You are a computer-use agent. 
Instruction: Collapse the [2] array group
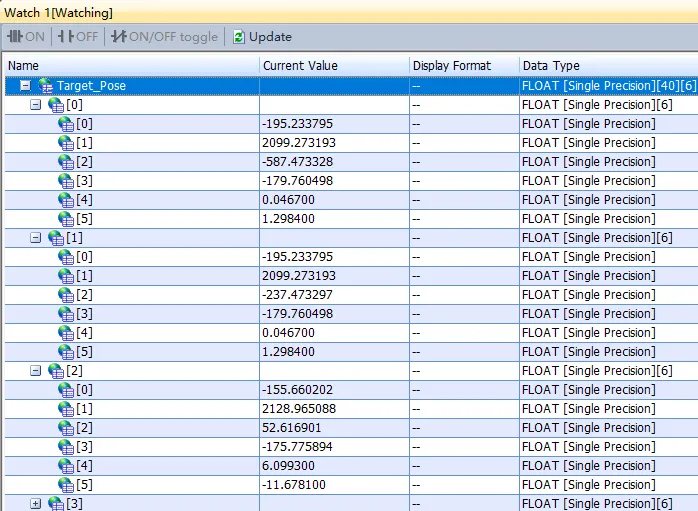coord(35,371)
